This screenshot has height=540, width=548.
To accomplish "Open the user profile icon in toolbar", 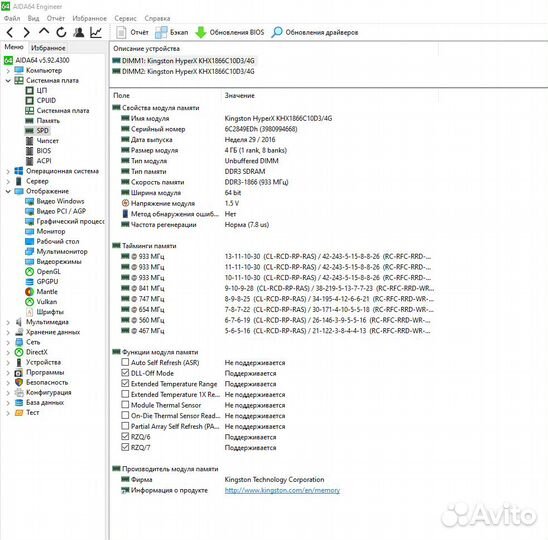I will point(79,33).
